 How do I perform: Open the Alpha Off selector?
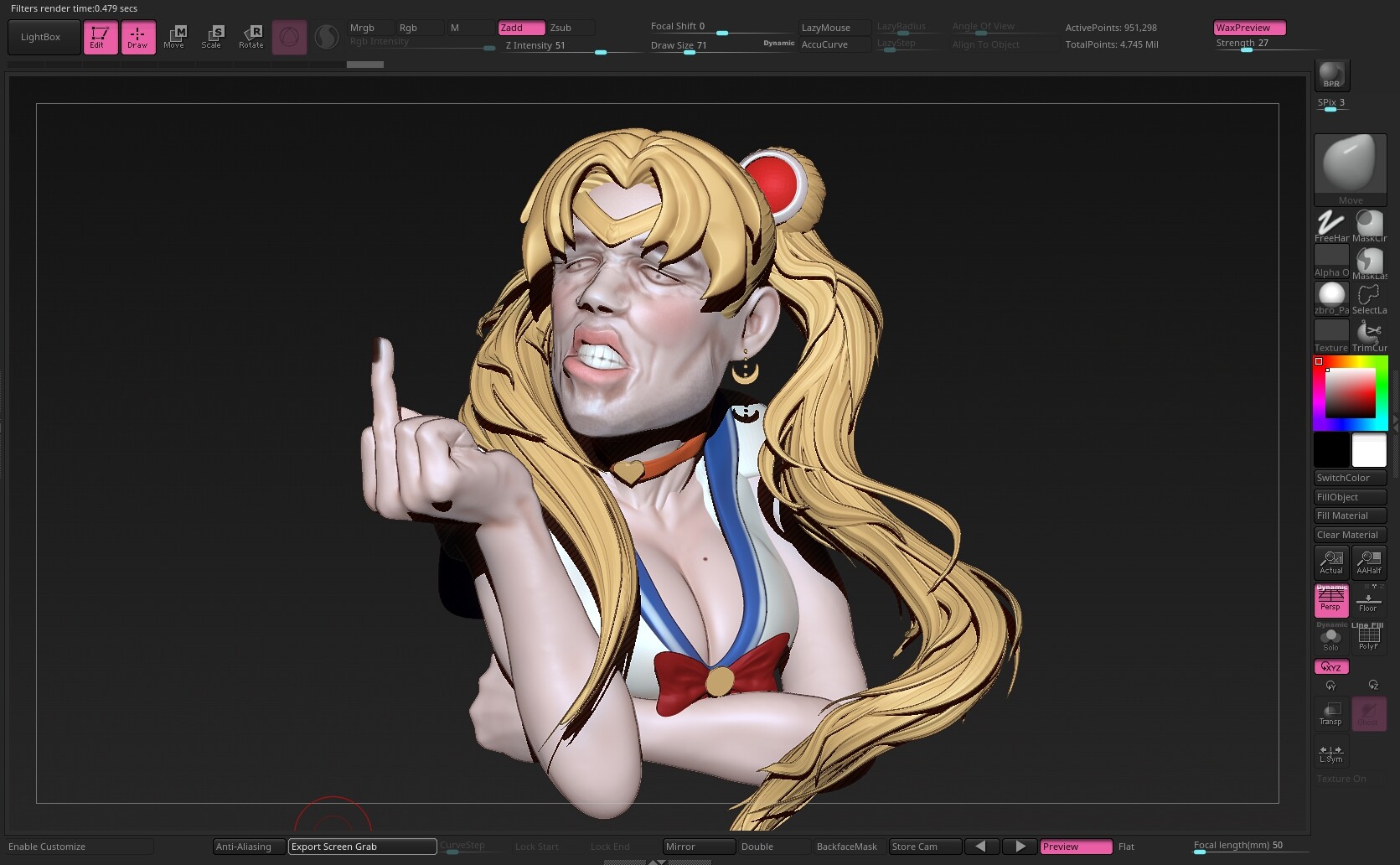click(1331, 262)
